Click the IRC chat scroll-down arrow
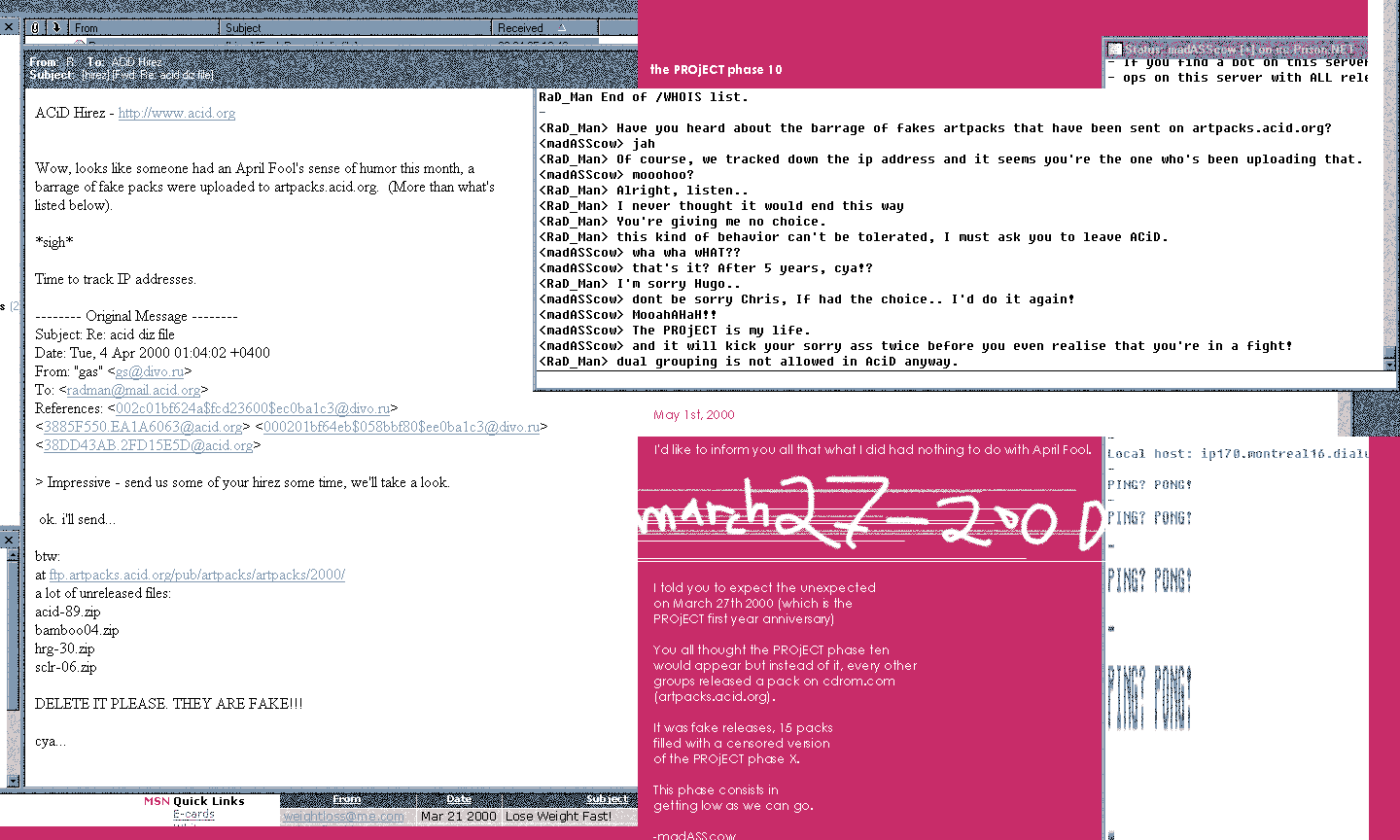Image resolution: width=1400 pixels, height=840 pixels. pos(1389,364)
